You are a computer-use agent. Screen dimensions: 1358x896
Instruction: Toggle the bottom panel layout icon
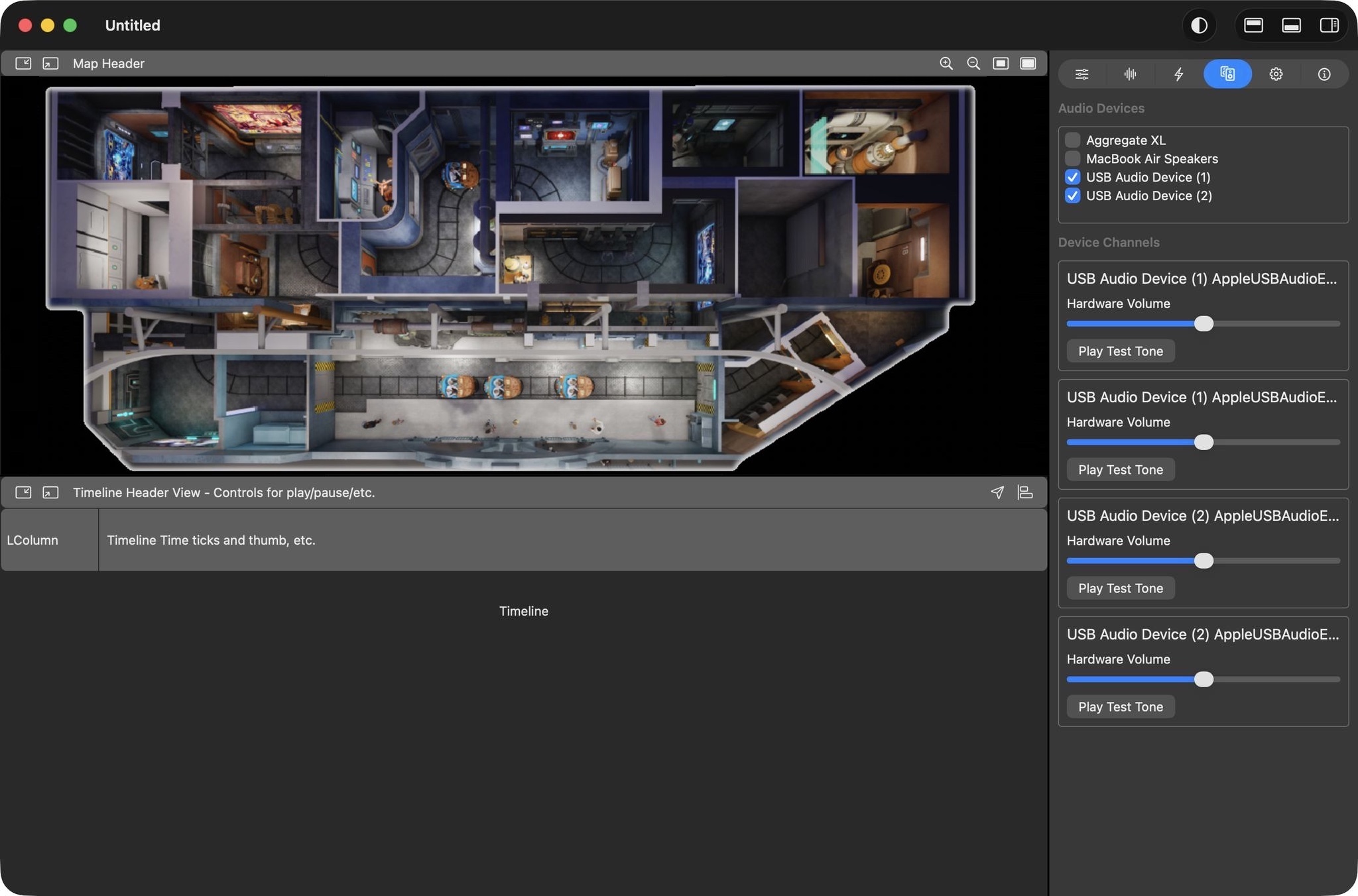click(1291, 25)
